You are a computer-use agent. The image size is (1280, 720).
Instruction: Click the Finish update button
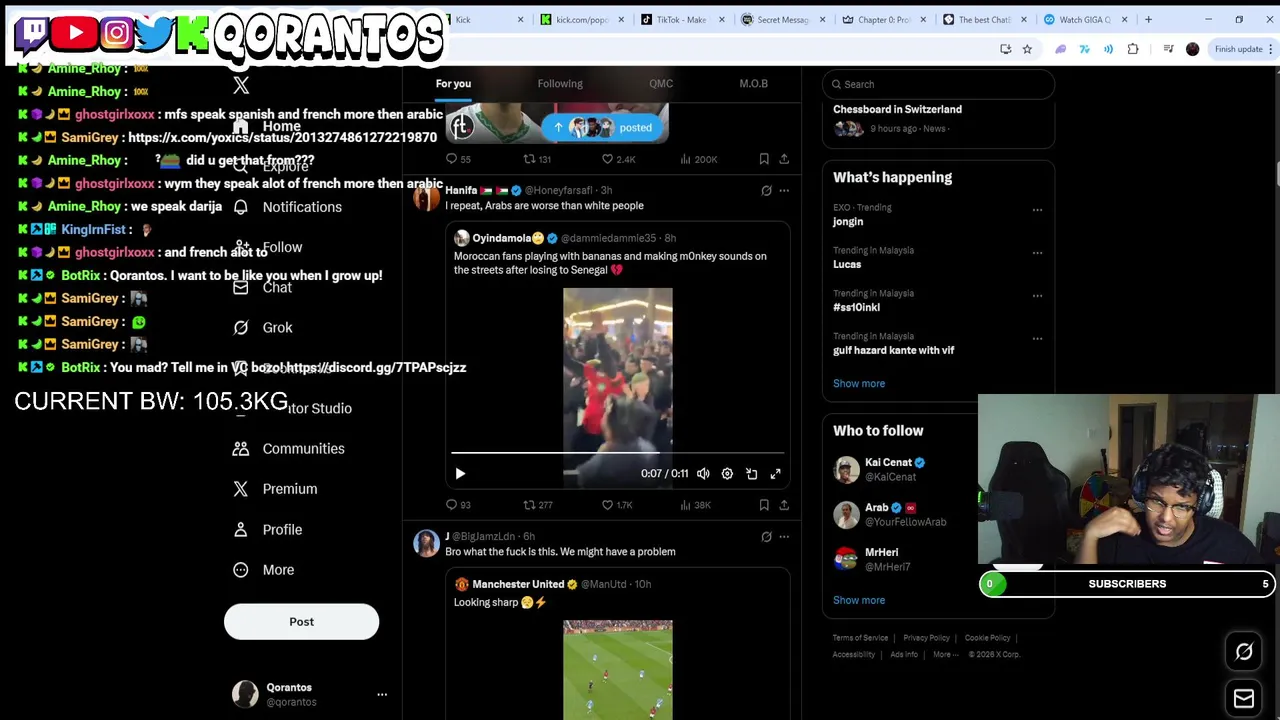[1242, 49]
